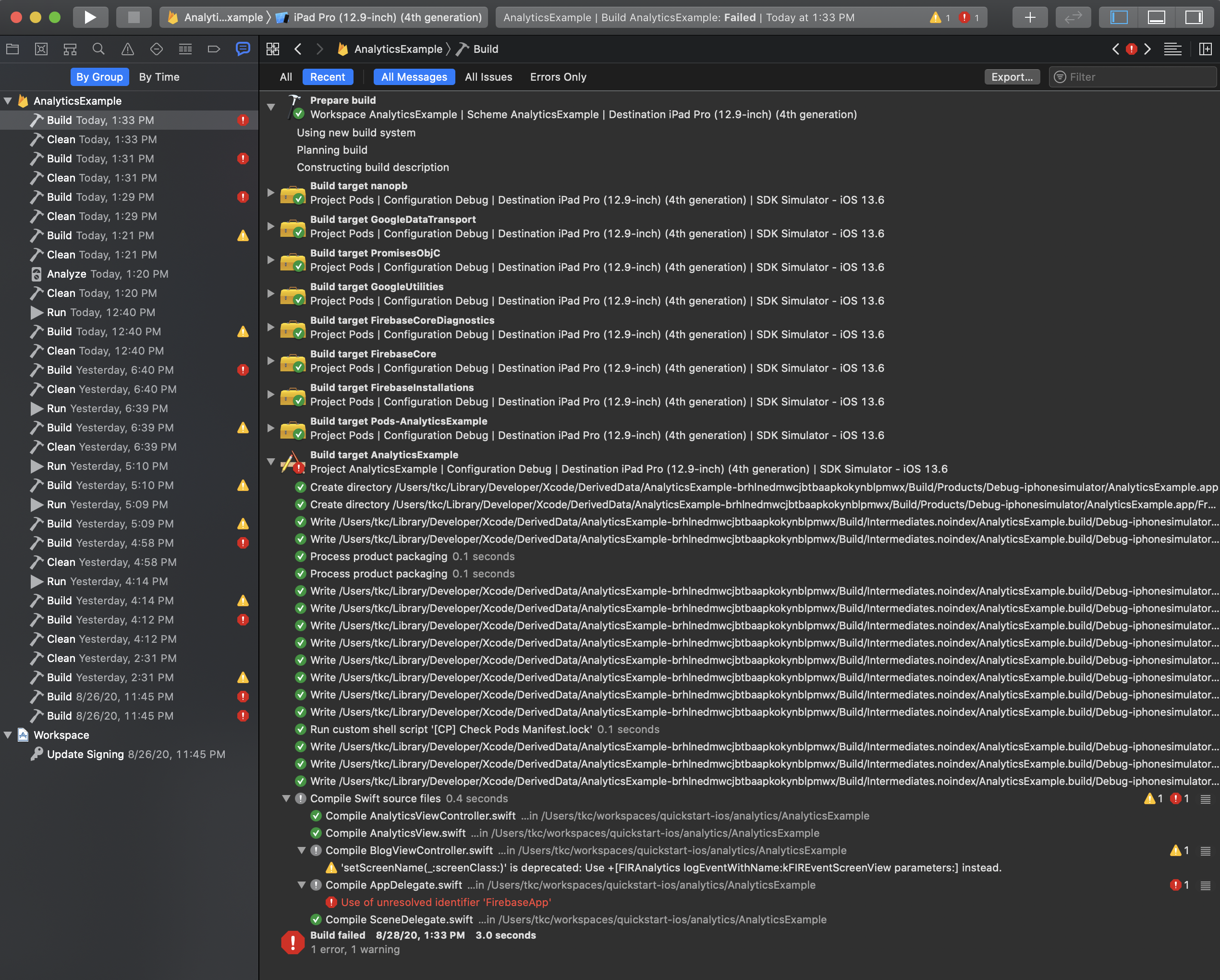Add editor on right icon
Image resolution: width=1220 pixels, height=980 pixels.
[x=1205, y=49]
